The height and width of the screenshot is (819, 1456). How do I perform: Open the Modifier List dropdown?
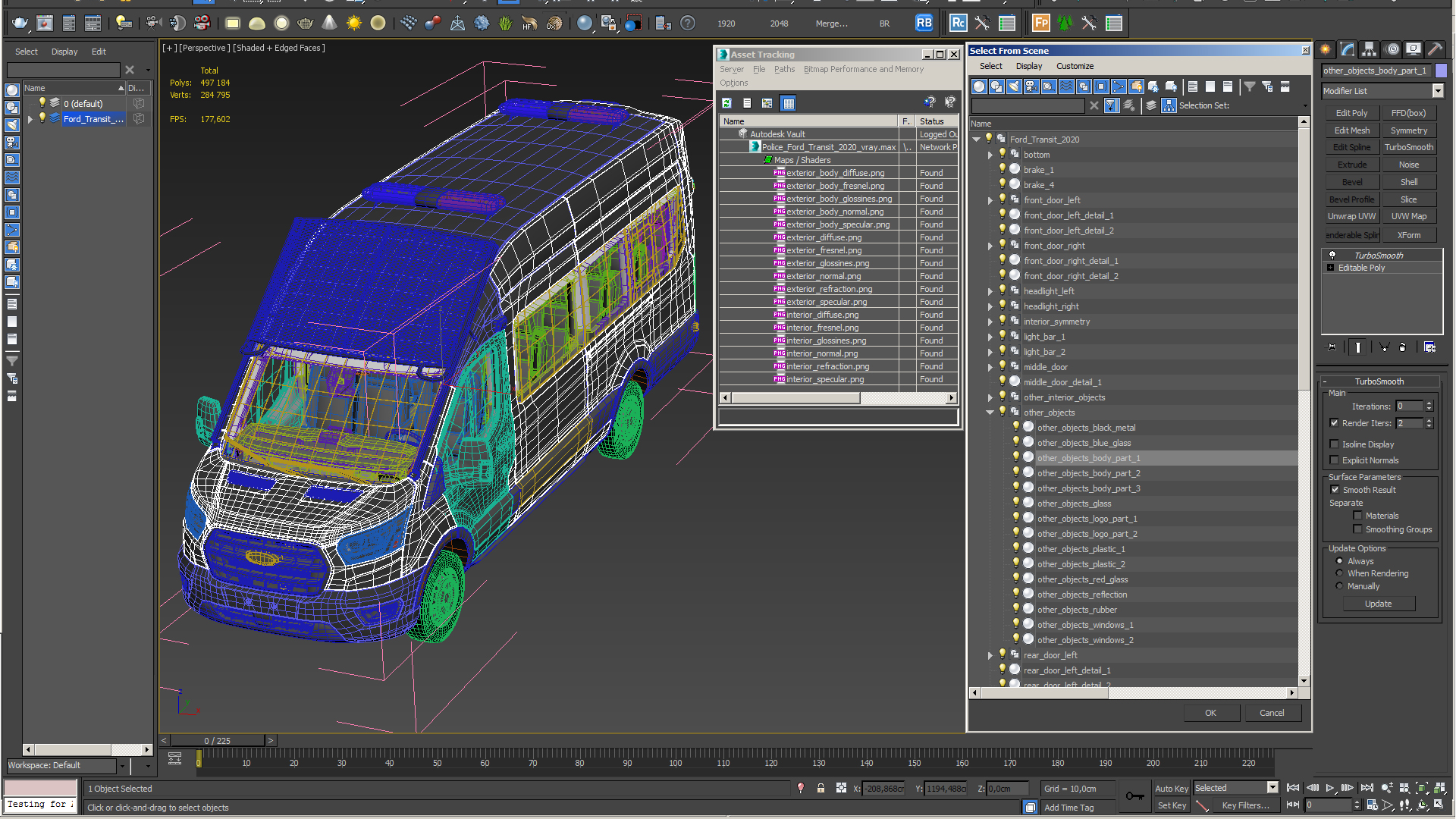click(x=1437, y=91)
